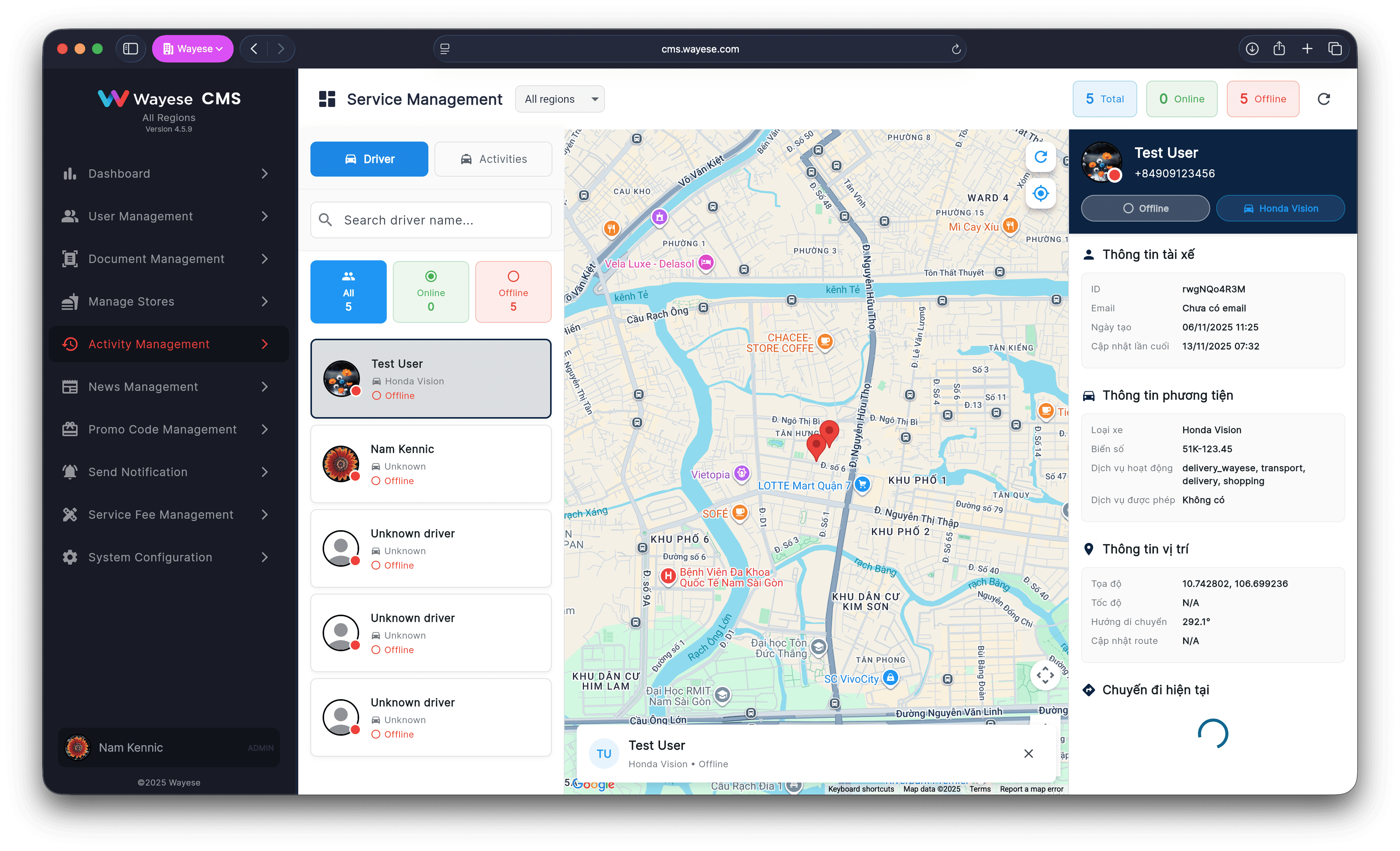Screen dimensions: 1400x851
Task: Toggle map fullscreen expand icon
Action: (1045, 675)
